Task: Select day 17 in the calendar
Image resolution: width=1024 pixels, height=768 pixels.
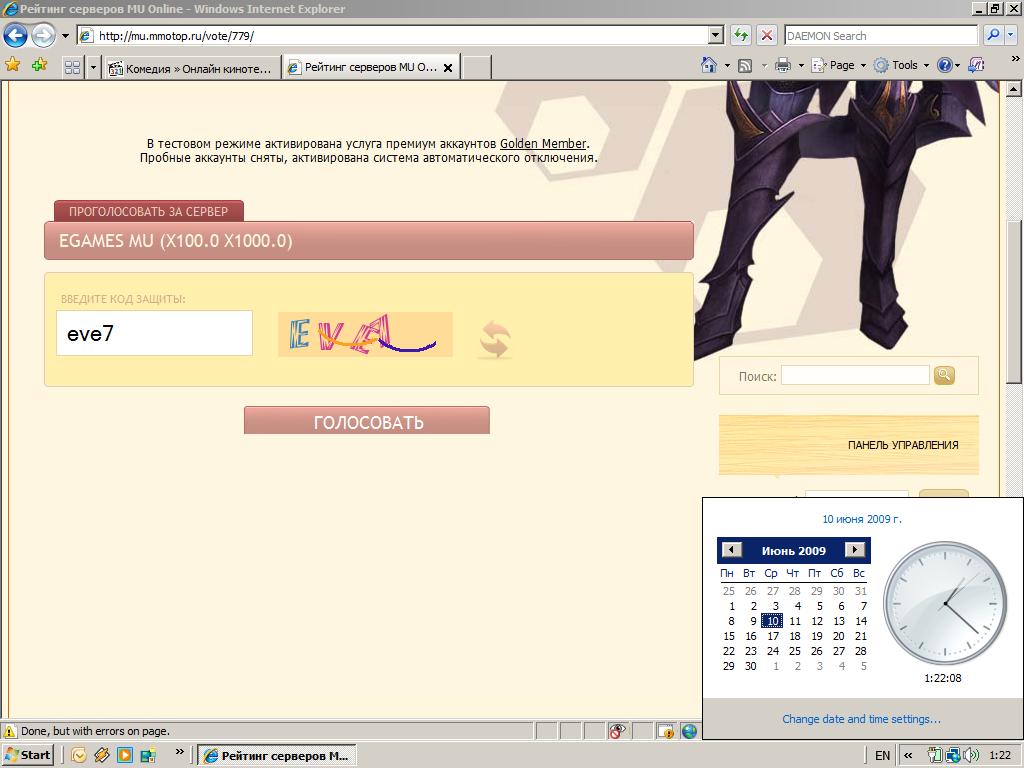Action: (773, 636)
